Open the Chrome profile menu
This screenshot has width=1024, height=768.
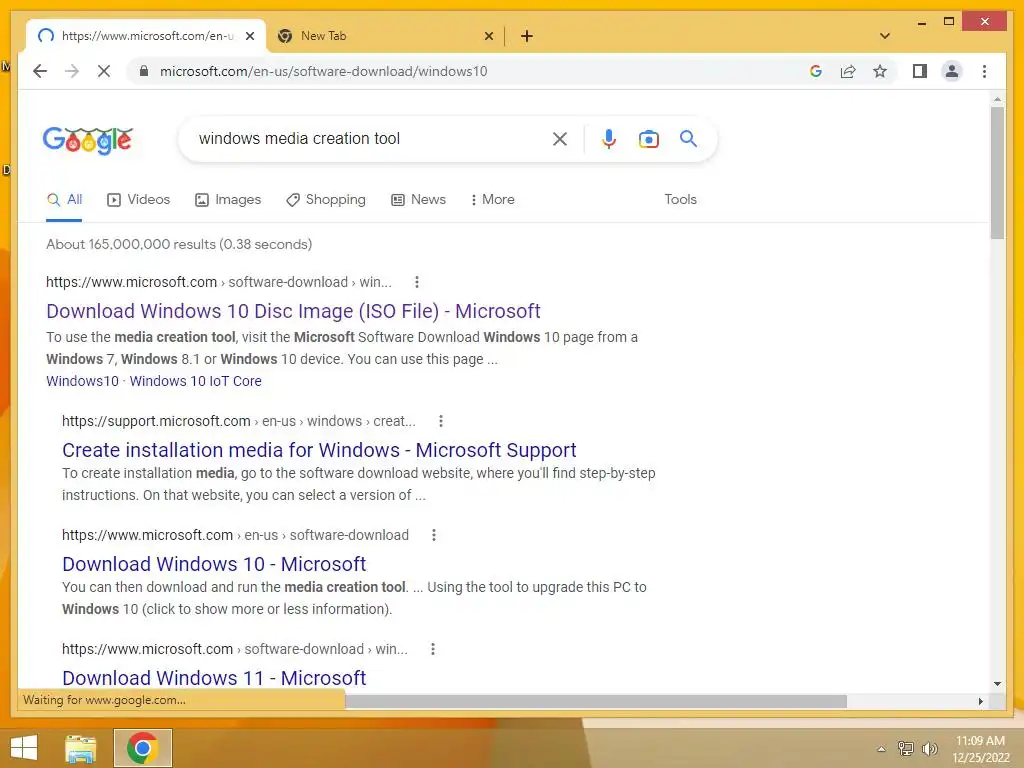coord(952,71)
